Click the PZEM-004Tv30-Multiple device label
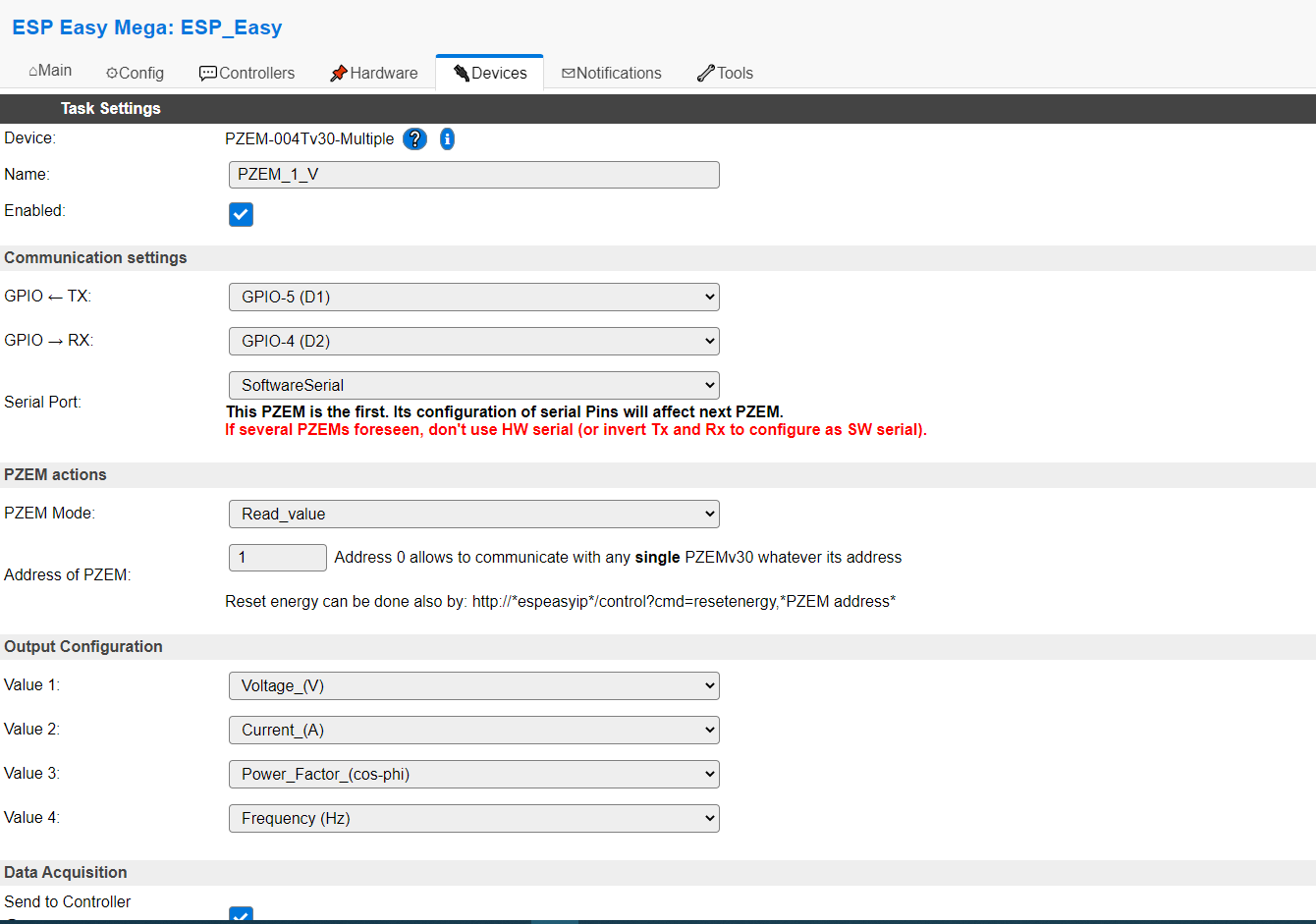The height and width of the screenshot is (924, 1316). click(x=309, y=139)
